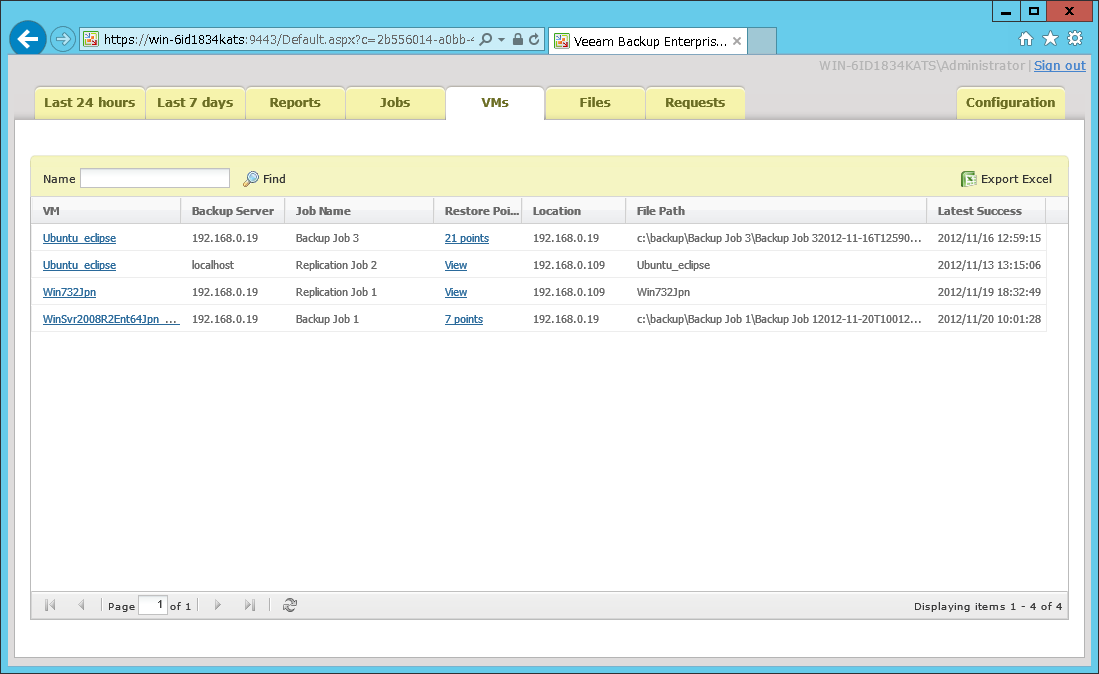The height and width of the screenshot is (674, 1099).
Task: Open the Requests tab
Action: tap(695, 102)
